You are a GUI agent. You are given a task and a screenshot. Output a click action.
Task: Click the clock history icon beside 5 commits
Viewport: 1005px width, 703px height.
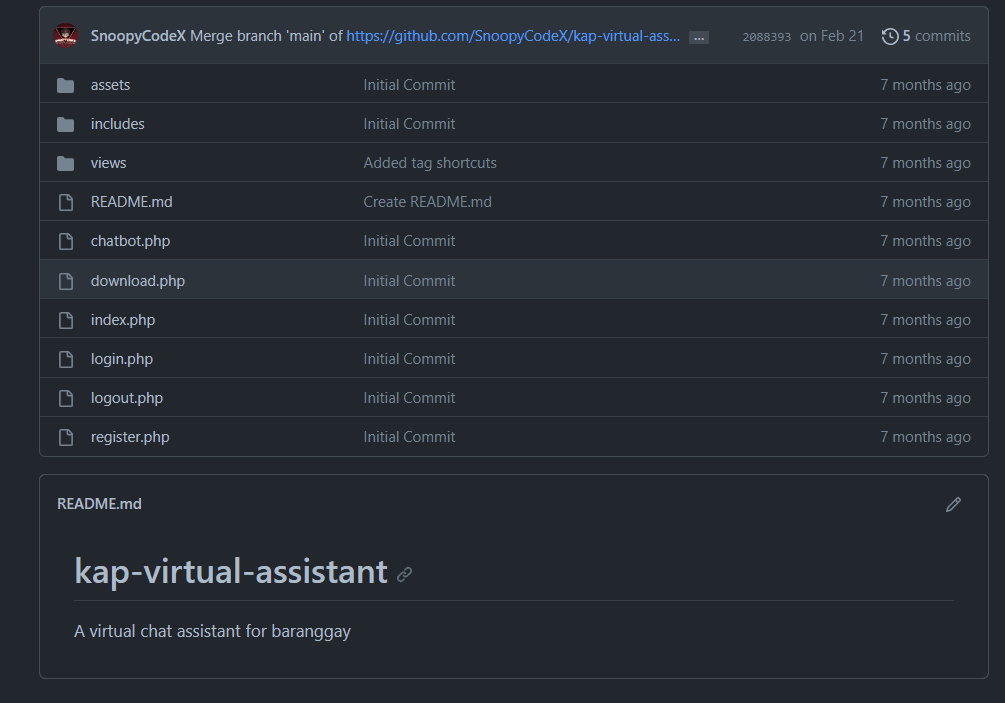pyautogui.click(x=889, y=36)
